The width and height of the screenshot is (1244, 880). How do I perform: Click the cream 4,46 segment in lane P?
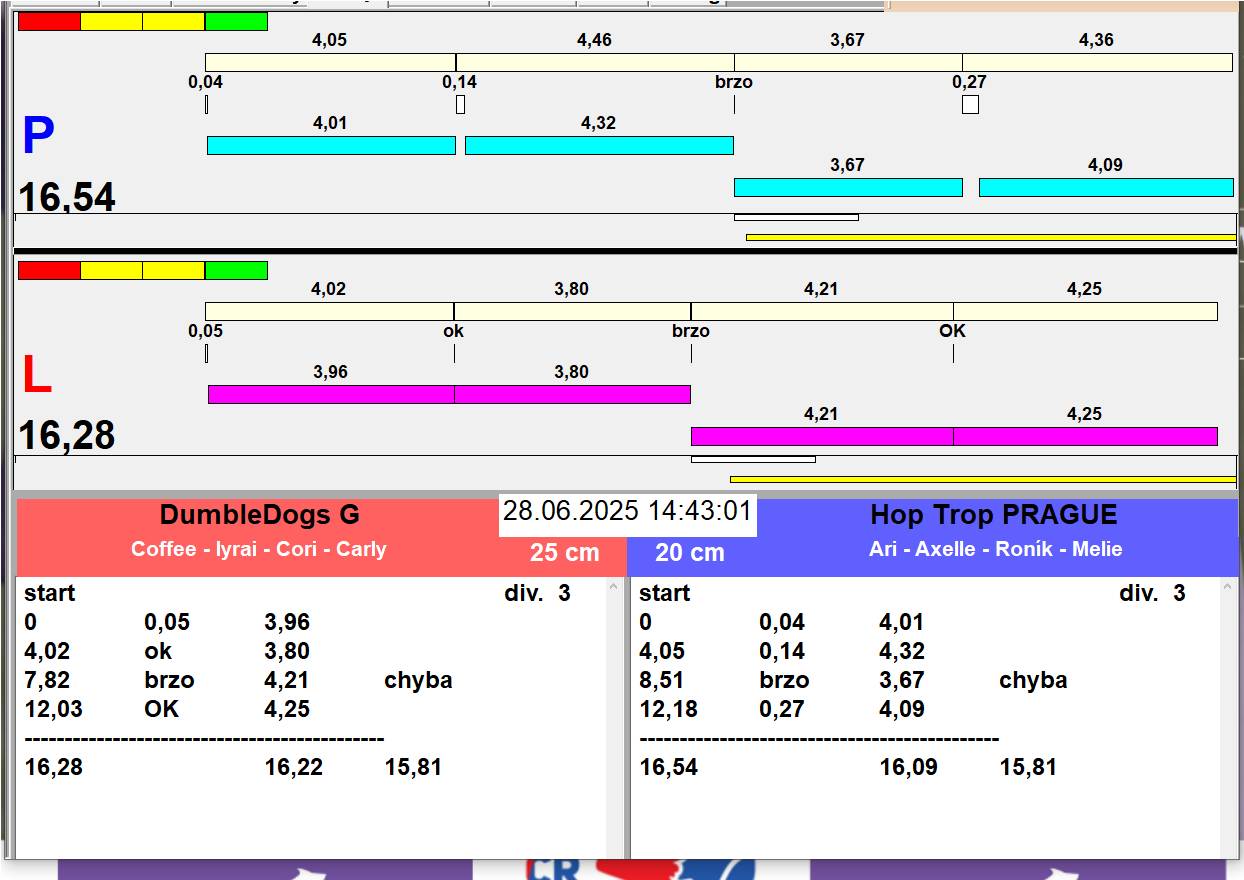[x=595, y=62]
